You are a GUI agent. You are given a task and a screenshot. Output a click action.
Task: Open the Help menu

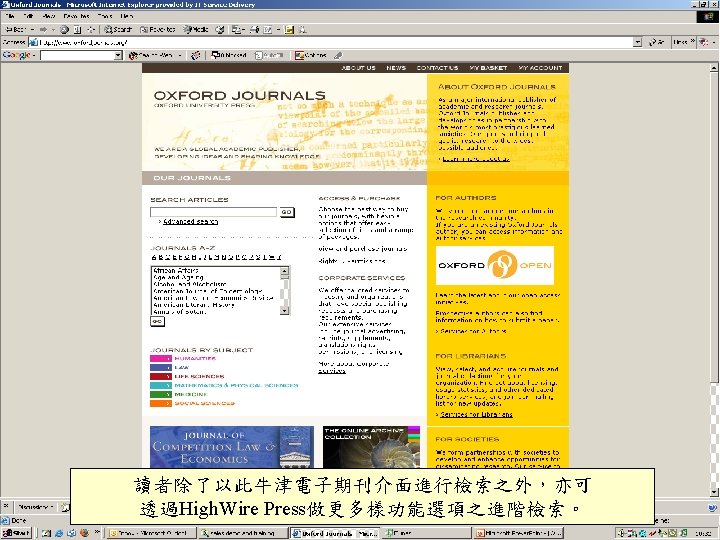point(127,16)
